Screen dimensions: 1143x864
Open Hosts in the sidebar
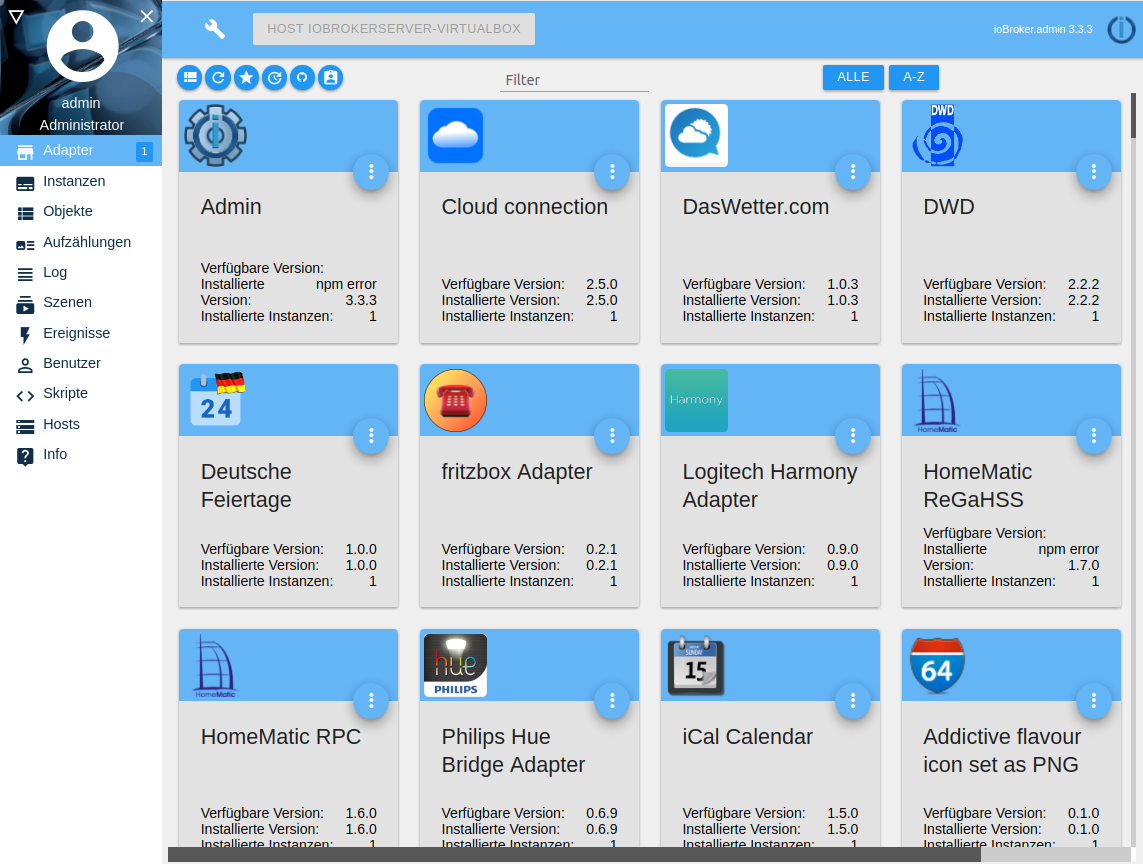(81, 424)
